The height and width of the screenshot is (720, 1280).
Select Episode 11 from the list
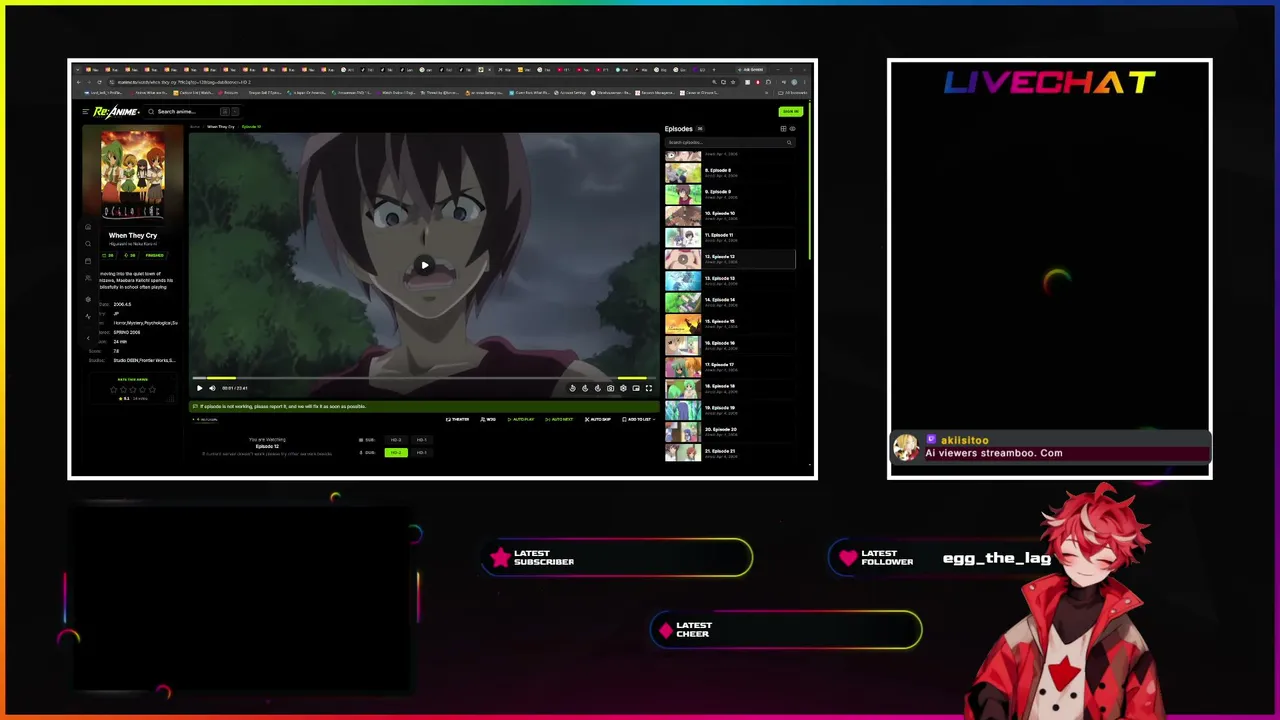pyautogui.click(x=730, y=237)
